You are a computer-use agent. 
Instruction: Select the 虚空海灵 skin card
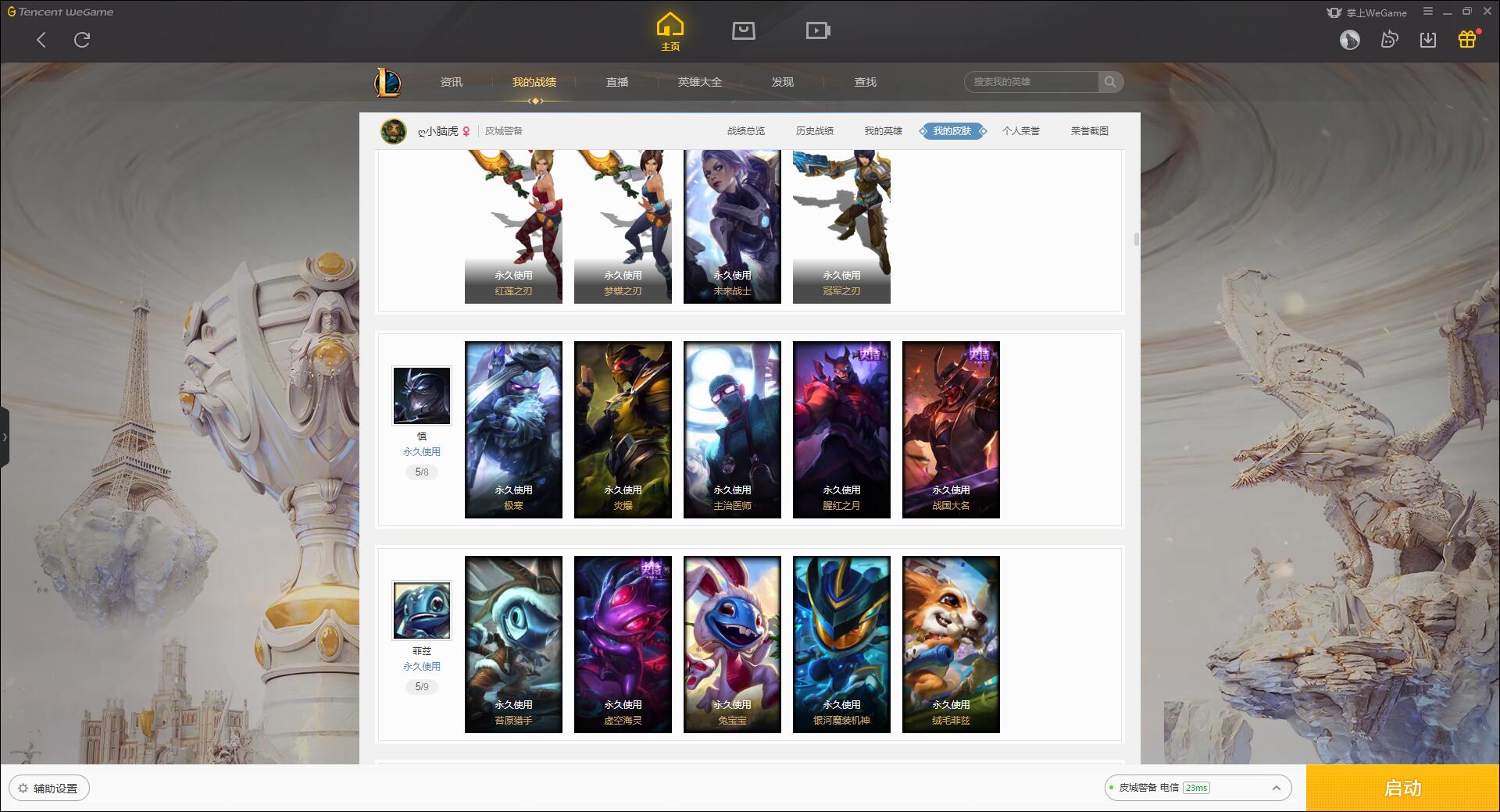point(623,644)
